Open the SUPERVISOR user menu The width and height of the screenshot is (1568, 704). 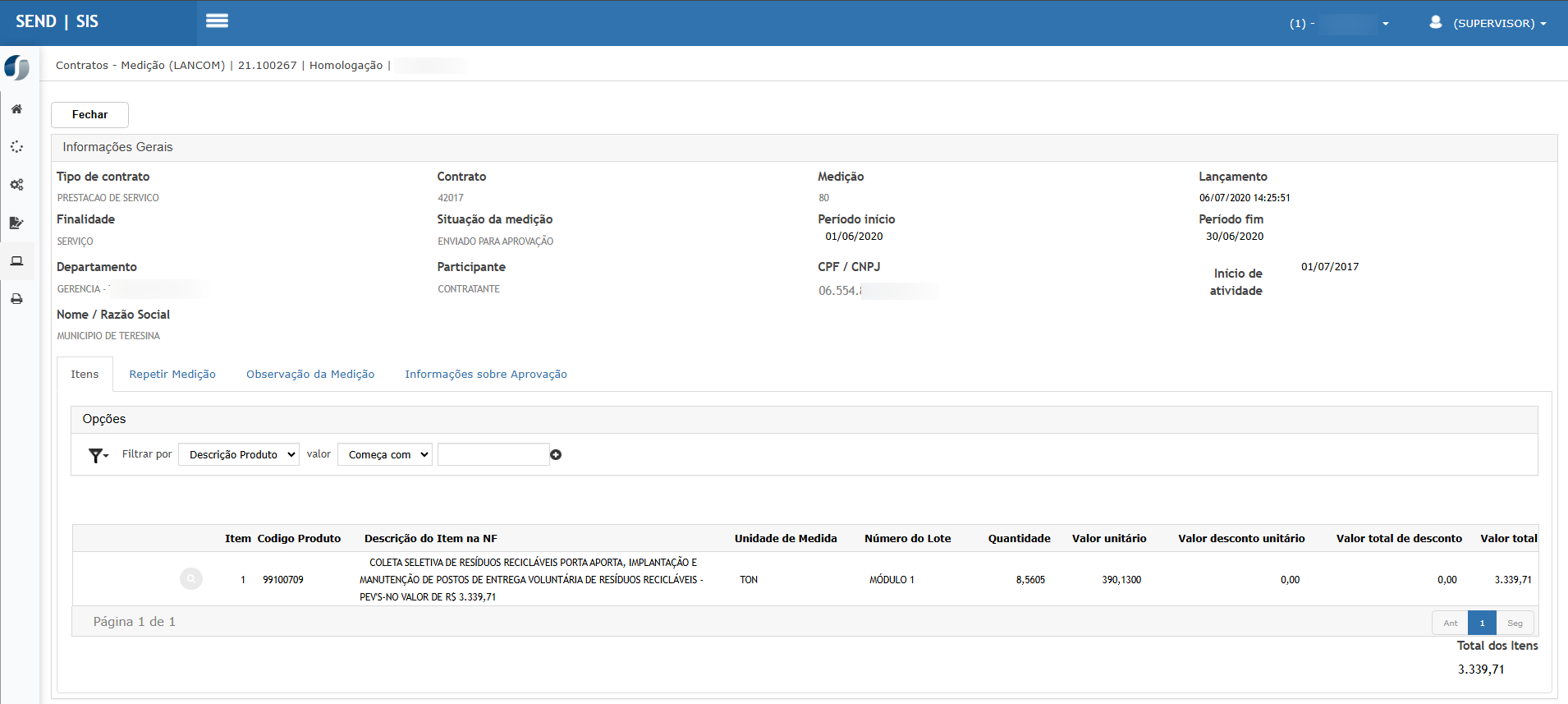(1488, 23)
